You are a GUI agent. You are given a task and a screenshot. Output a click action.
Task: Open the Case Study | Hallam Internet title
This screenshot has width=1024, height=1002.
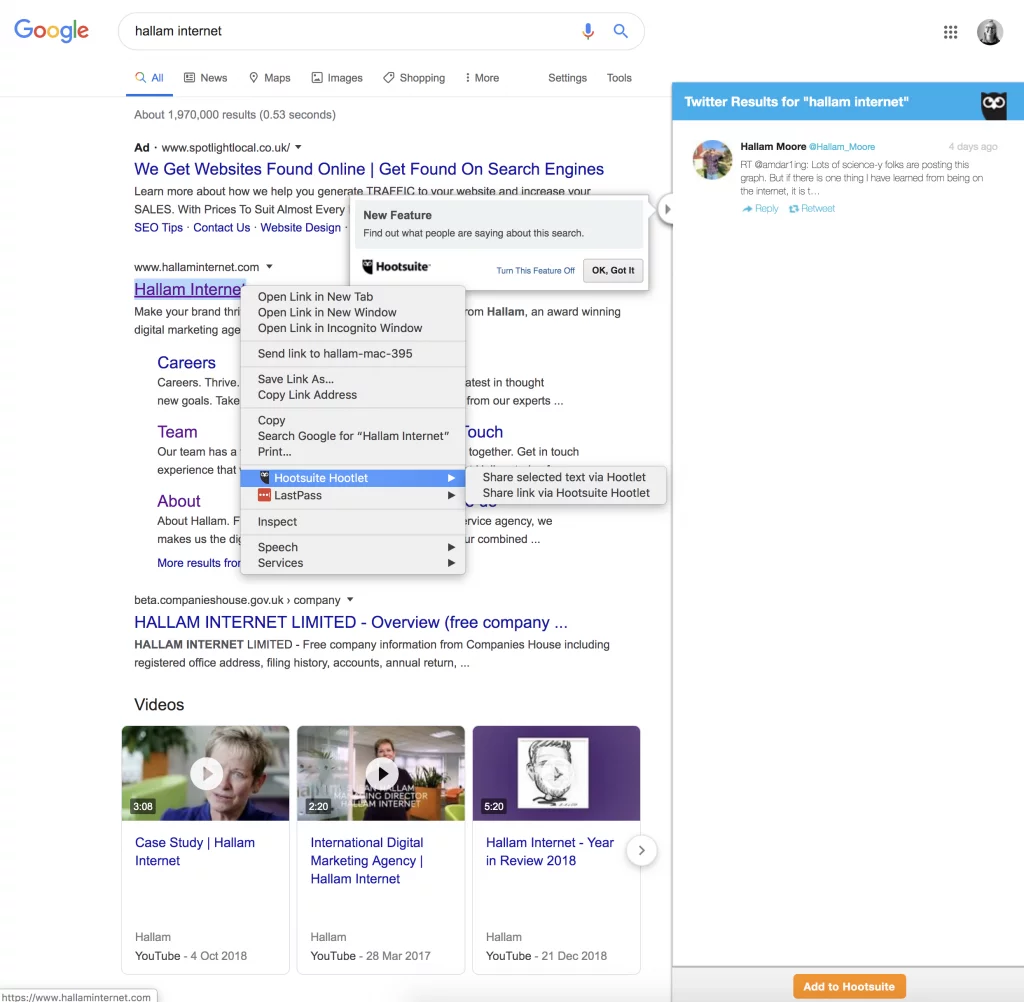[195, 851]
